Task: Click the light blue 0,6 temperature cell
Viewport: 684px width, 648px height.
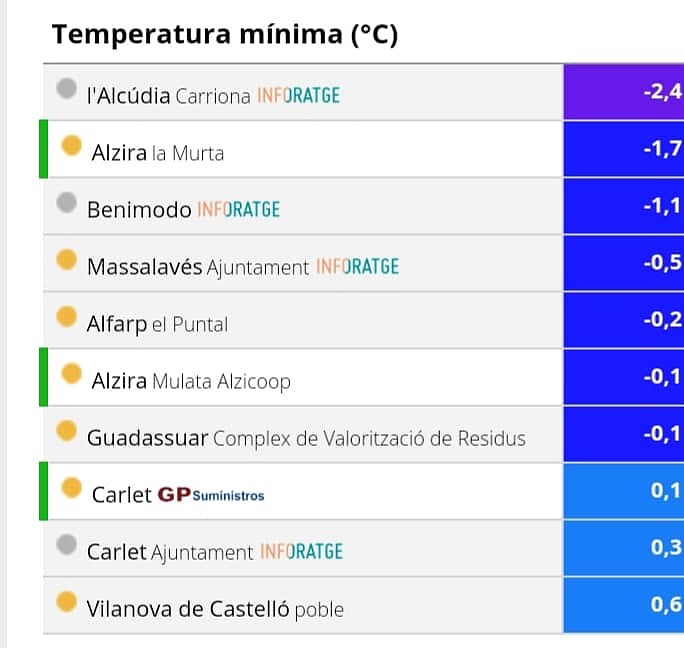Action: (624, 605)
